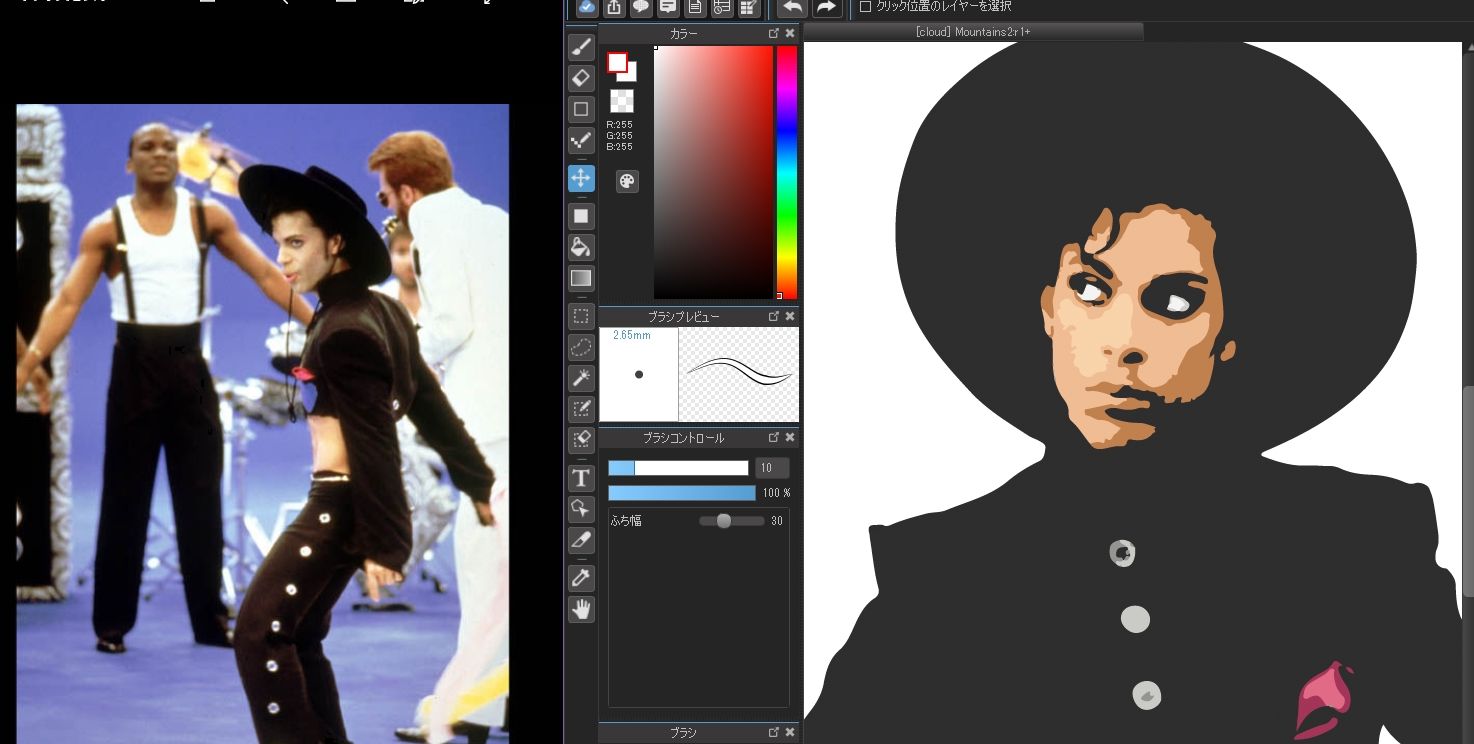Select the Divide frame tool

pyautogui.click(x=581, y=540)
